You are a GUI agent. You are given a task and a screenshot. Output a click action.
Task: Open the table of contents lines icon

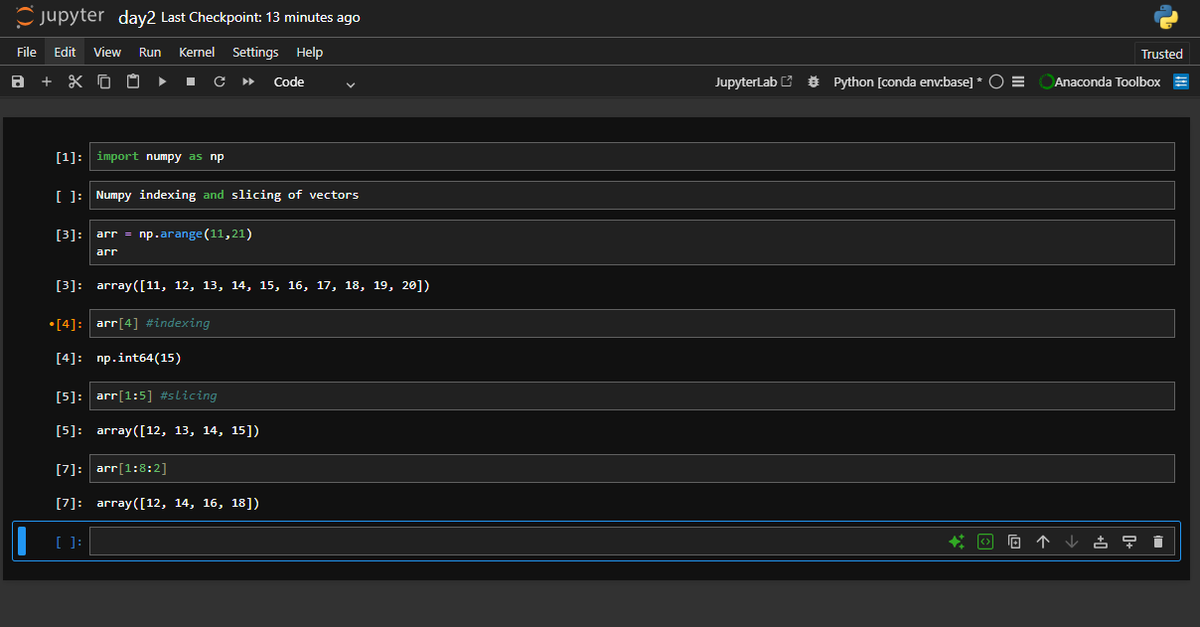click(1018, 82)
